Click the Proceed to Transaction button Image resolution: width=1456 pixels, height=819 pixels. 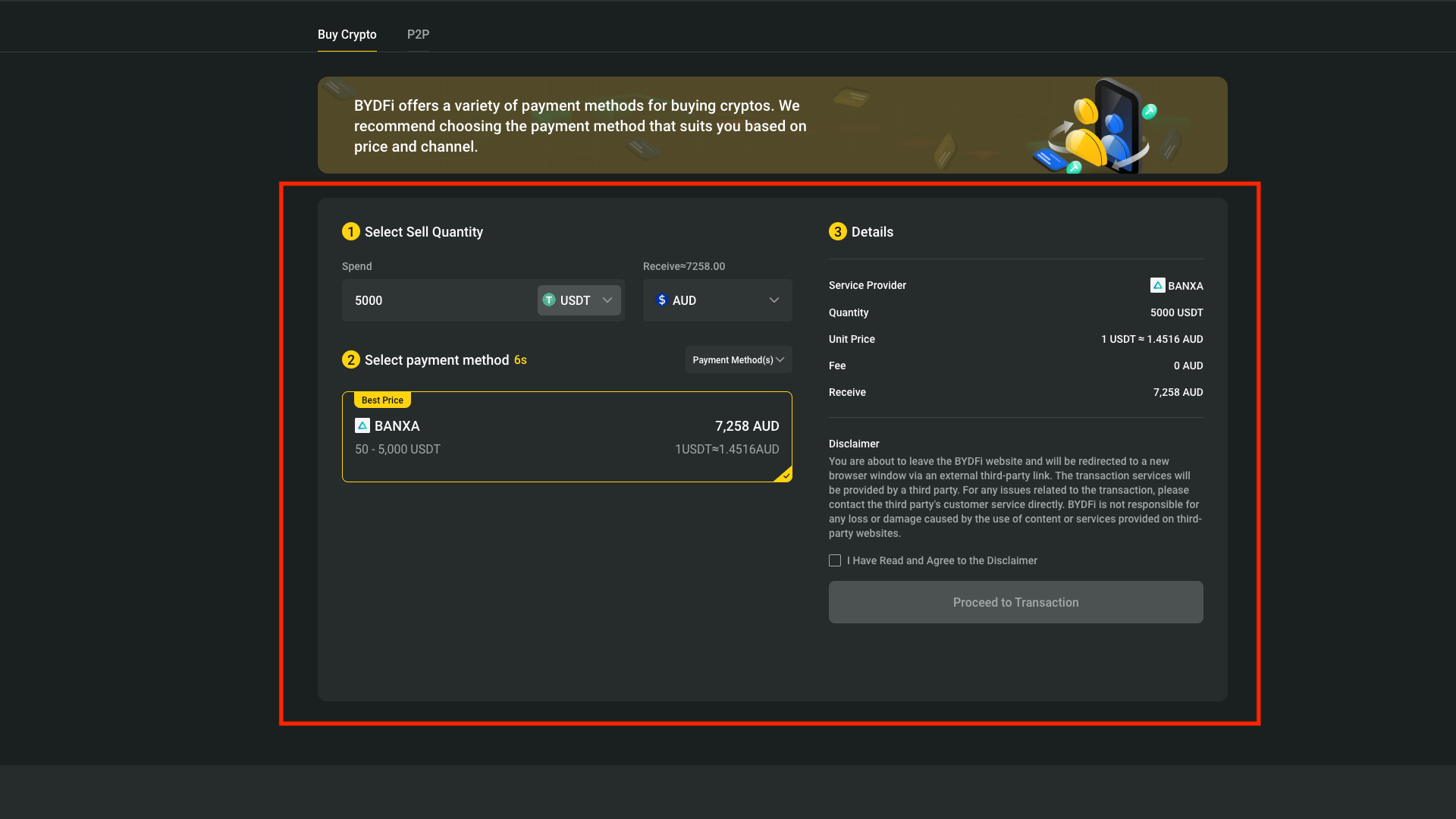click(1016, 602)
